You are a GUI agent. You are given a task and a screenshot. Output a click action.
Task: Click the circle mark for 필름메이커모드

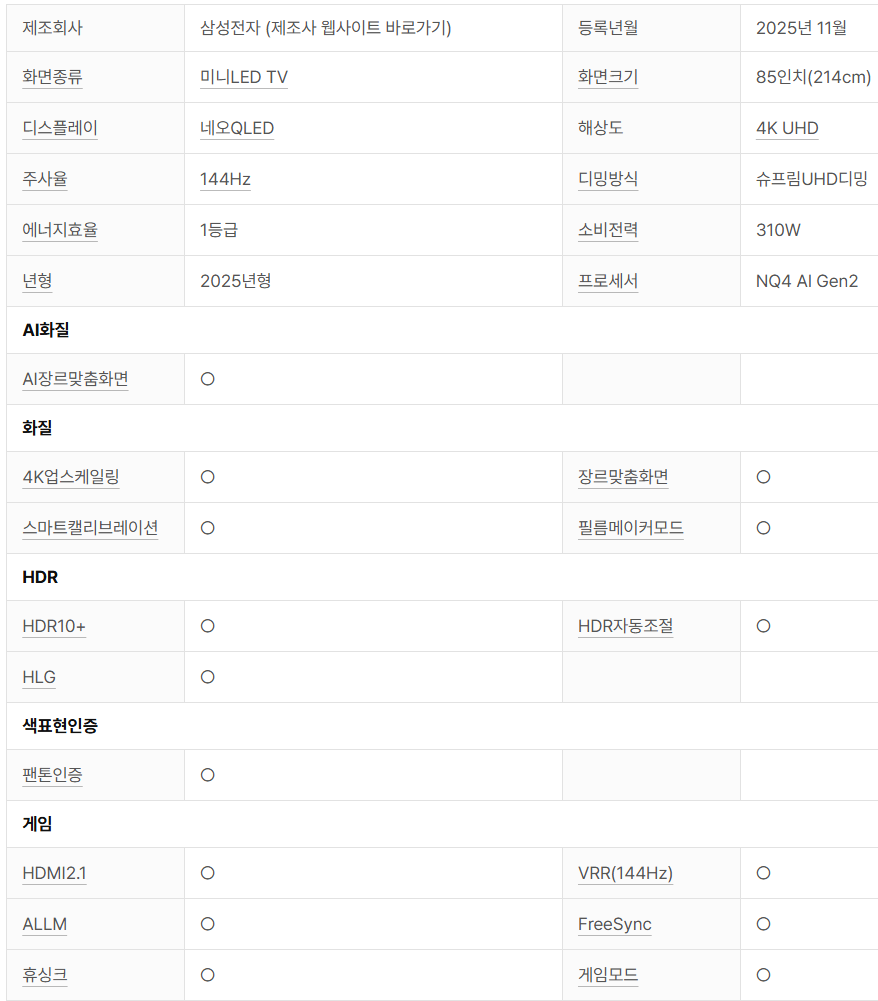click(764, 529)
